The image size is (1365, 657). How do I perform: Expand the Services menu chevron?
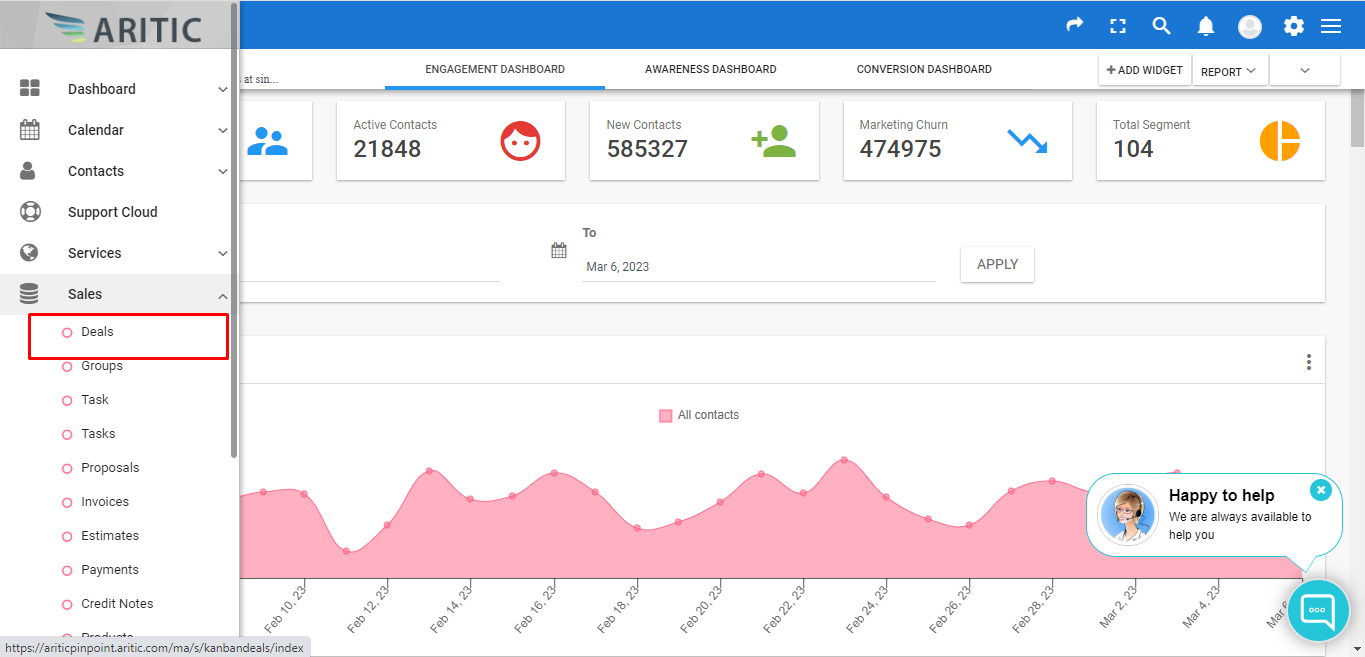click(x=223, y=253)
